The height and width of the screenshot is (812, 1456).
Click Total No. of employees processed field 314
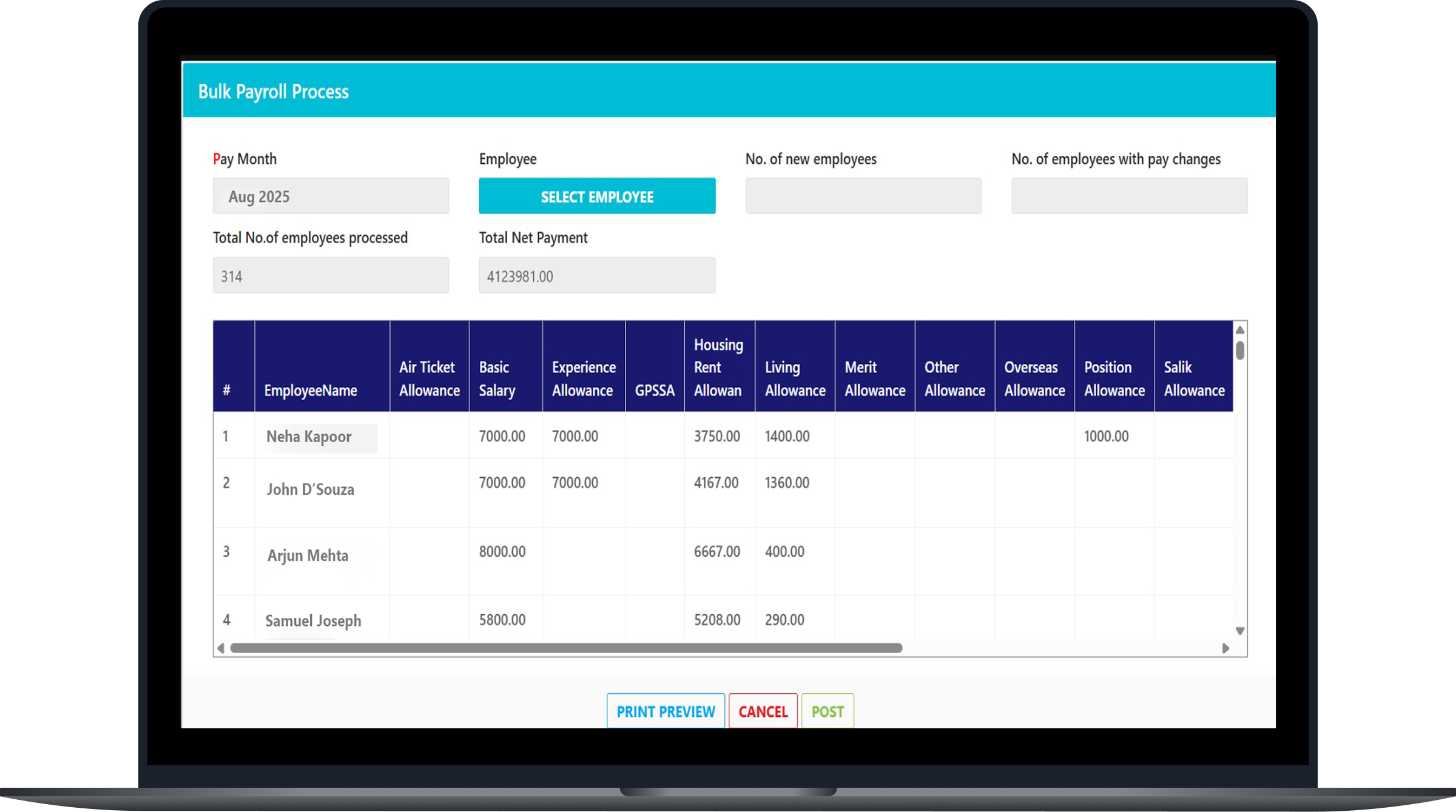click(x=331, y=275)
